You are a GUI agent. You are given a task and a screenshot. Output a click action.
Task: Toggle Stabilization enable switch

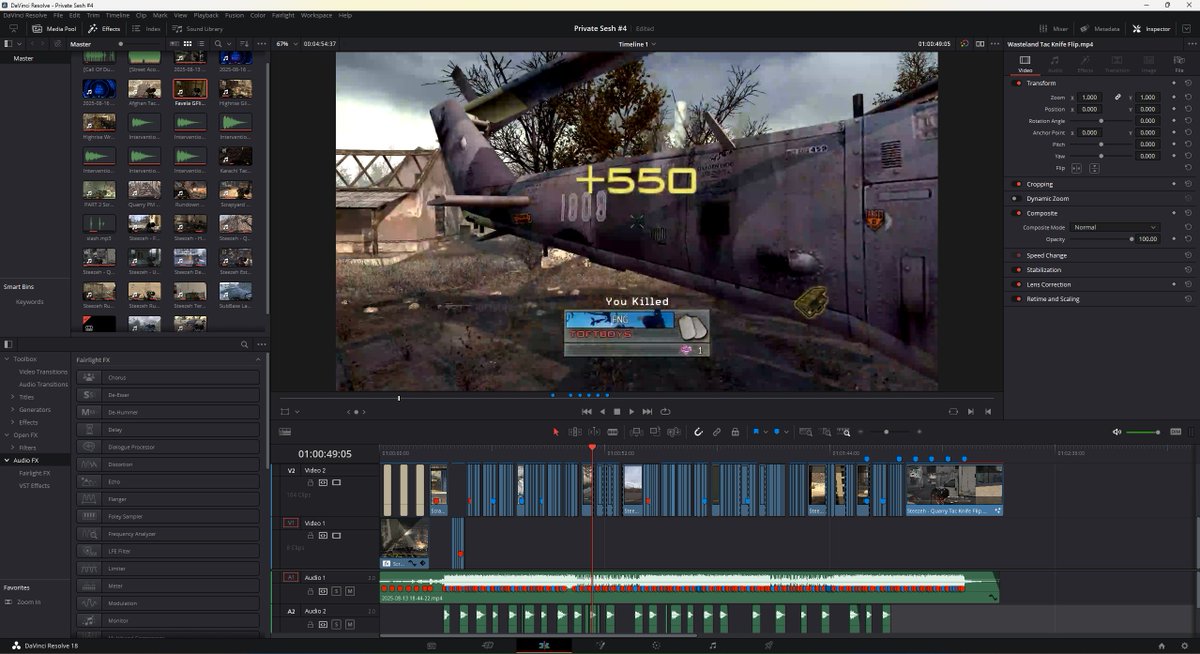coord(1018,270)
